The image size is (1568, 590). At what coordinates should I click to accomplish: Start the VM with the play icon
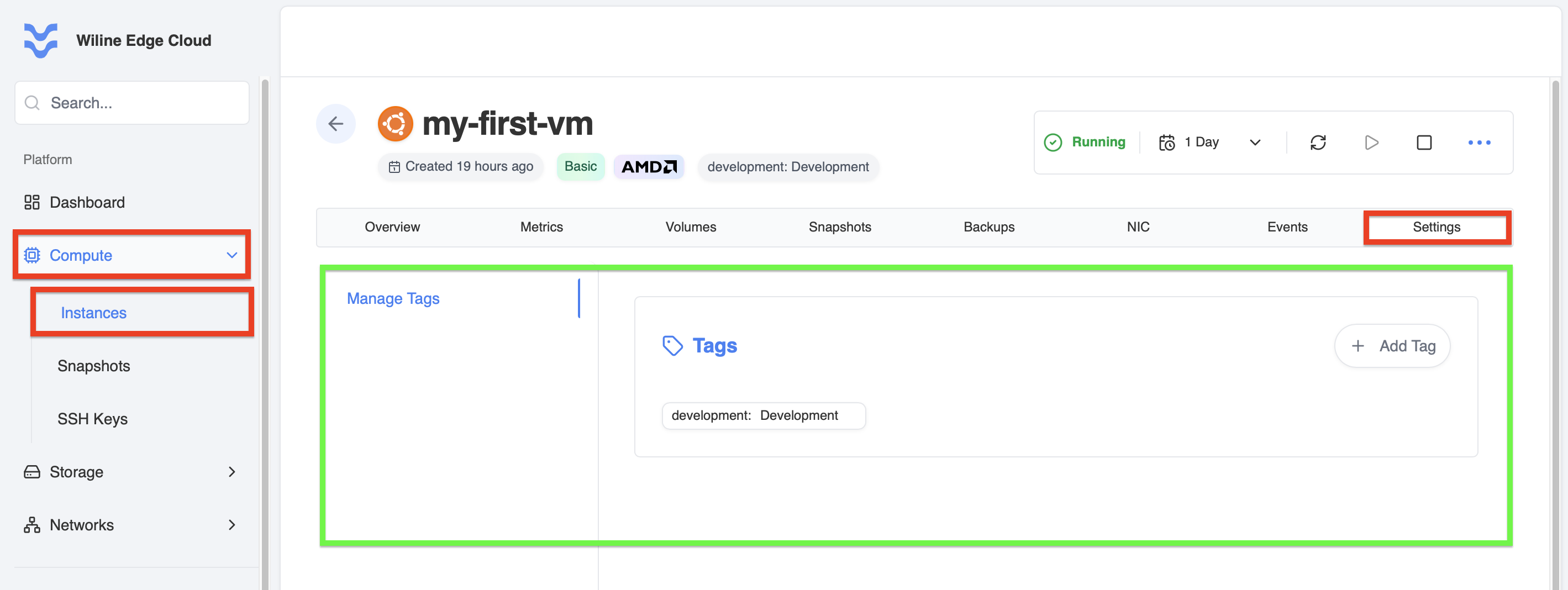[1371, 143]
